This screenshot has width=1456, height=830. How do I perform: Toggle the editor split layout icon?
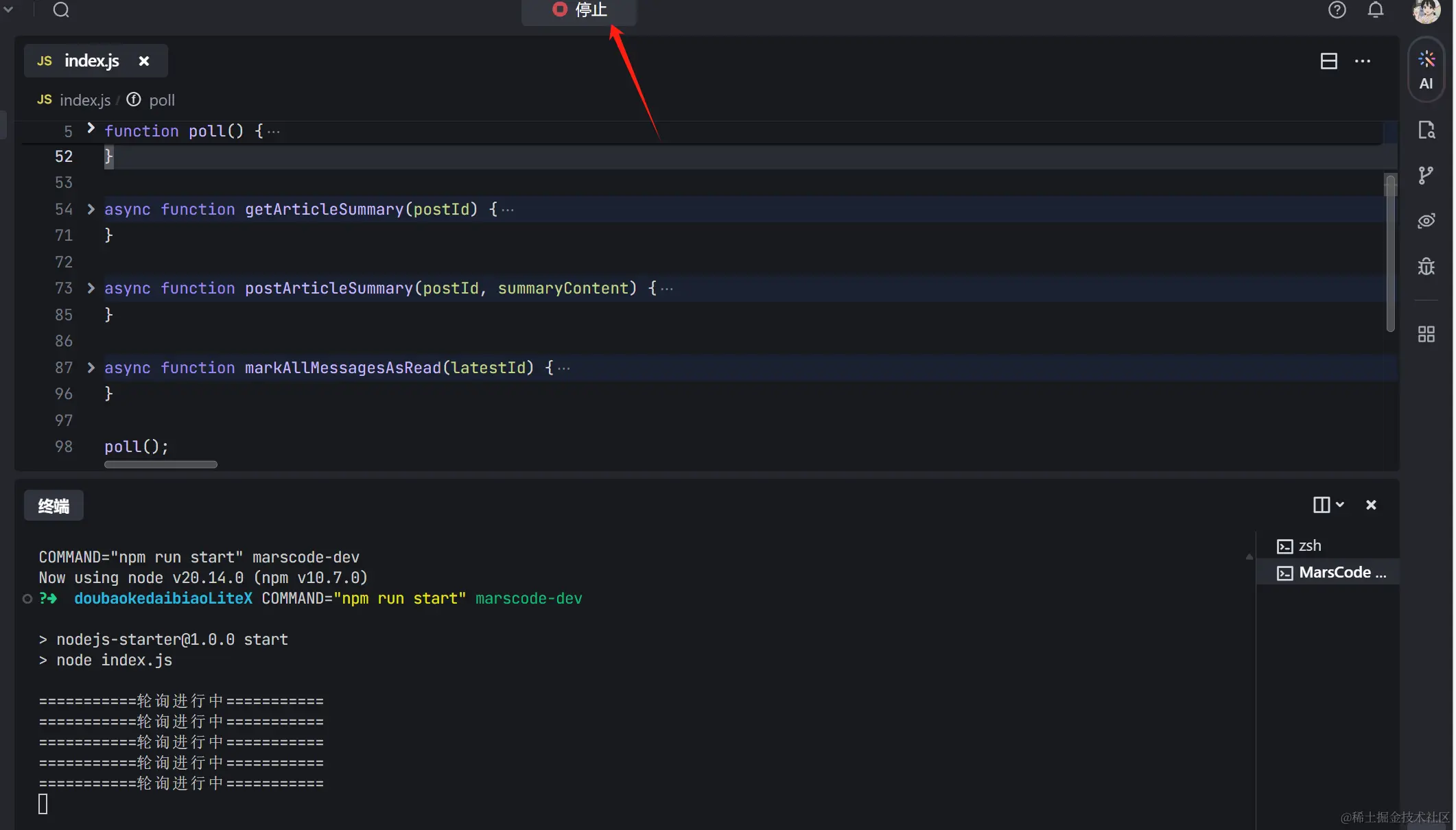coord(1328,61)
